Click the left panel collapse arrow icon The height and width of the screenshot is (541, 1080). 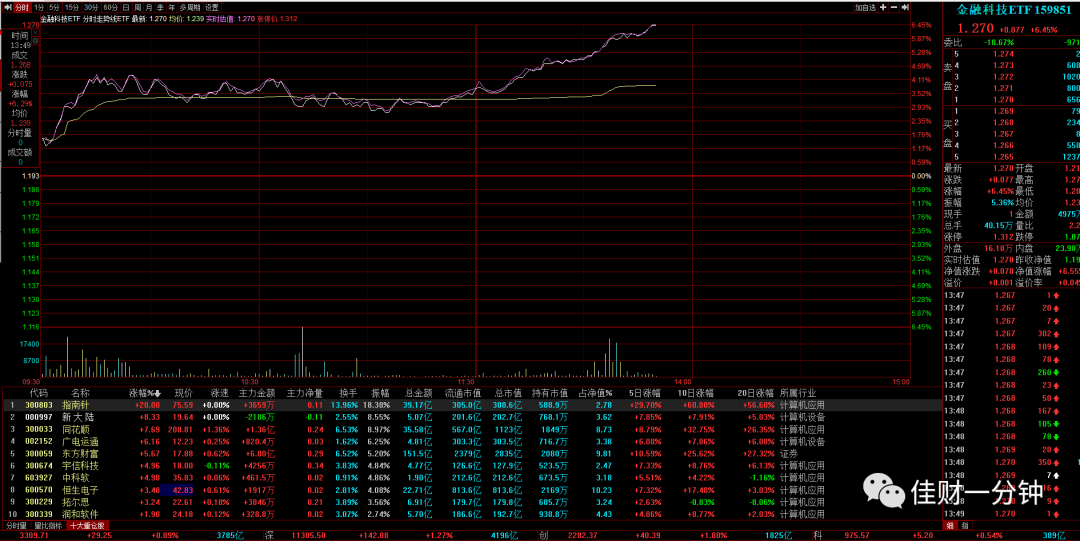[8, 7]
